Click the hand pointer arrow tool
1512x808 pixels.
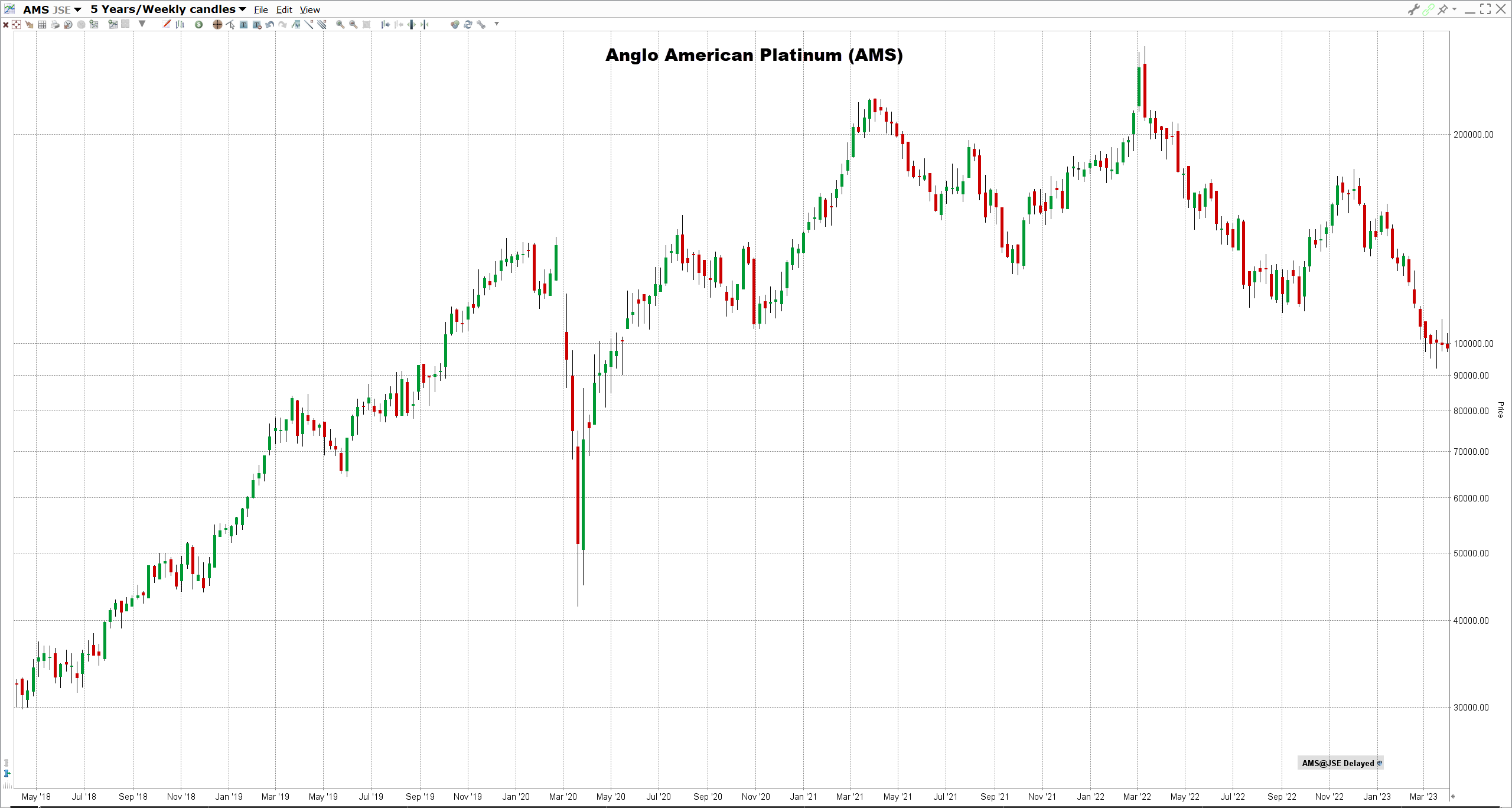29,25
